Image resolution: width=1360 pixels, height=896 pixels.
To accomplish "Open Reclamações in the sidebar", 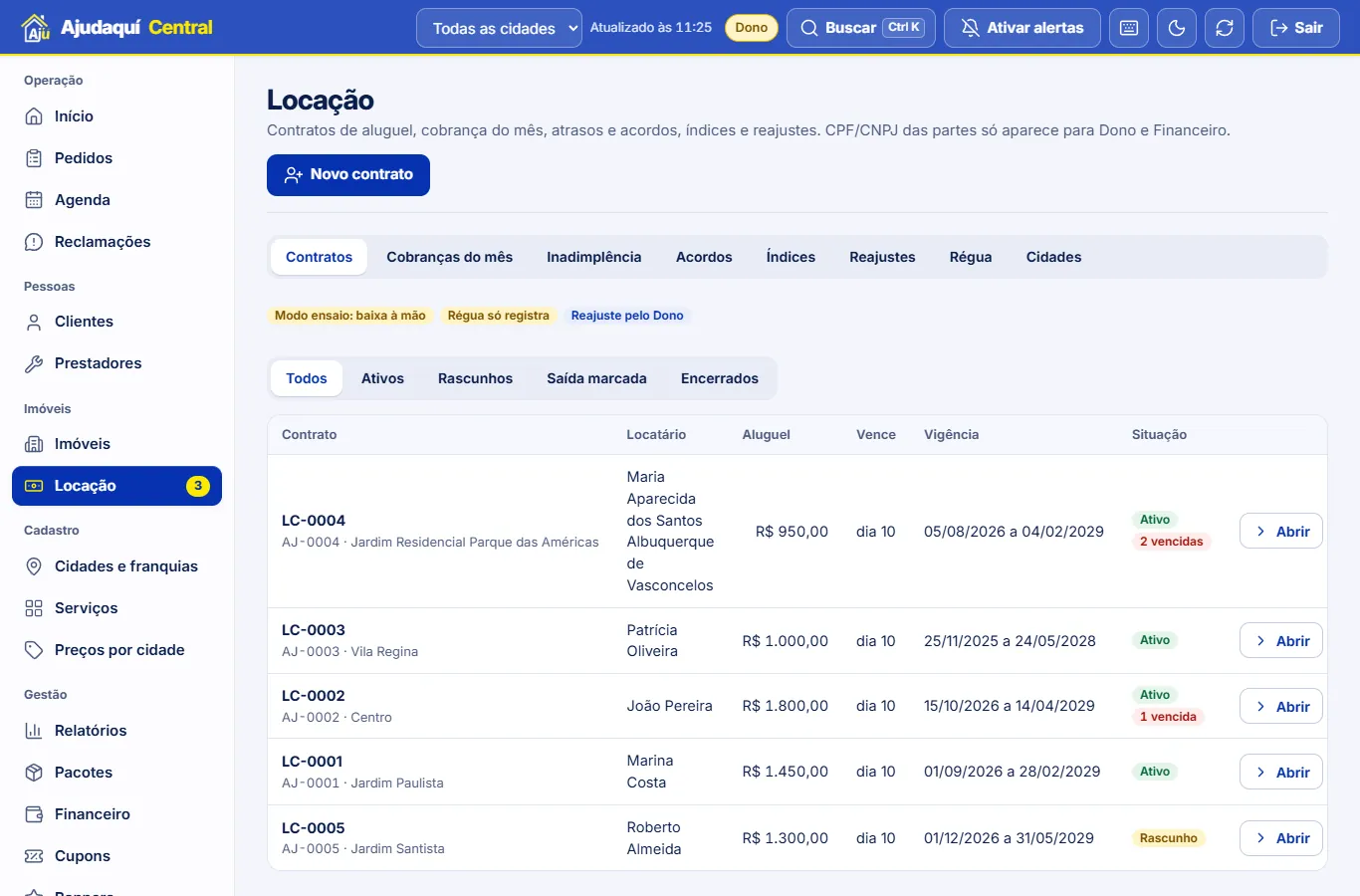I will pos(117,242).
